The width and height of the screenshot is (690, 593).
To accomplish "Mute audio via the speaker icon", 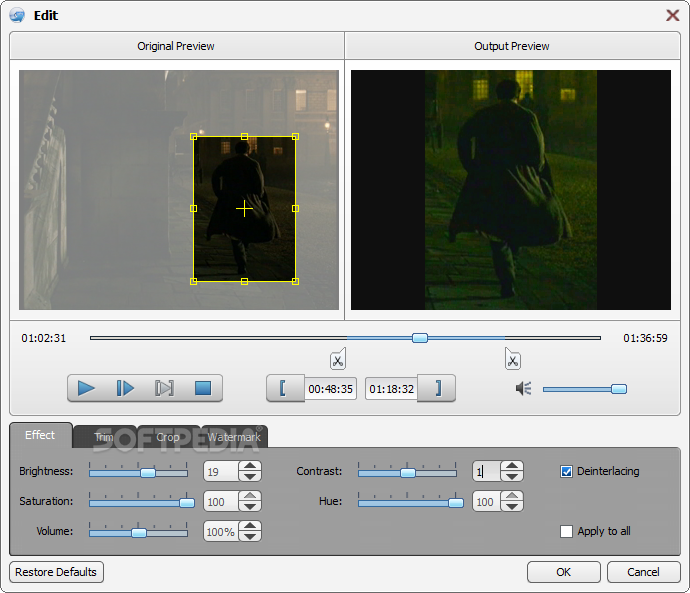I will (x=524, y=388).
